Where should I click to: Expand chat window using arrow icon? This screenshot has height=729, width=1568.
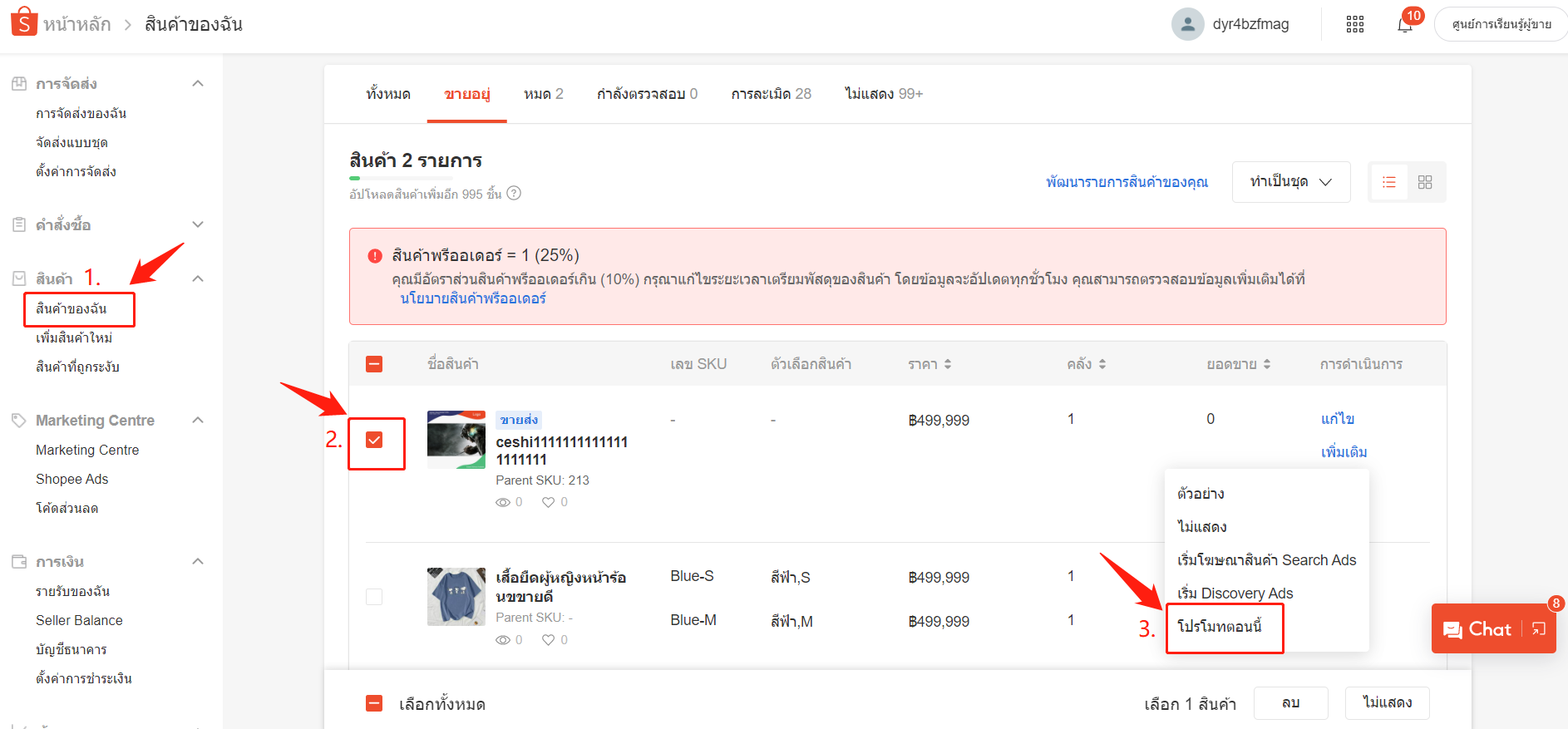click(1539, 629)
